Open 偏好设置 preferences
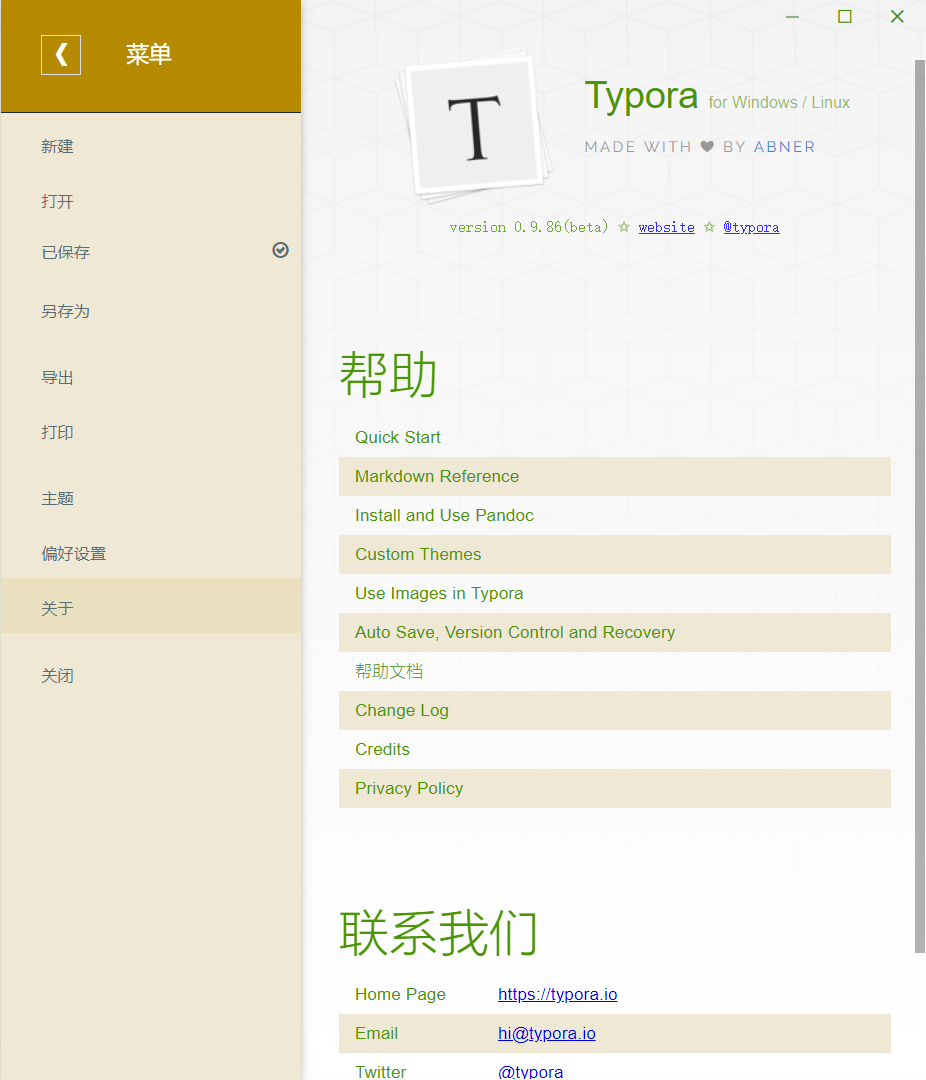926x1080 pixels. point(151,554)
